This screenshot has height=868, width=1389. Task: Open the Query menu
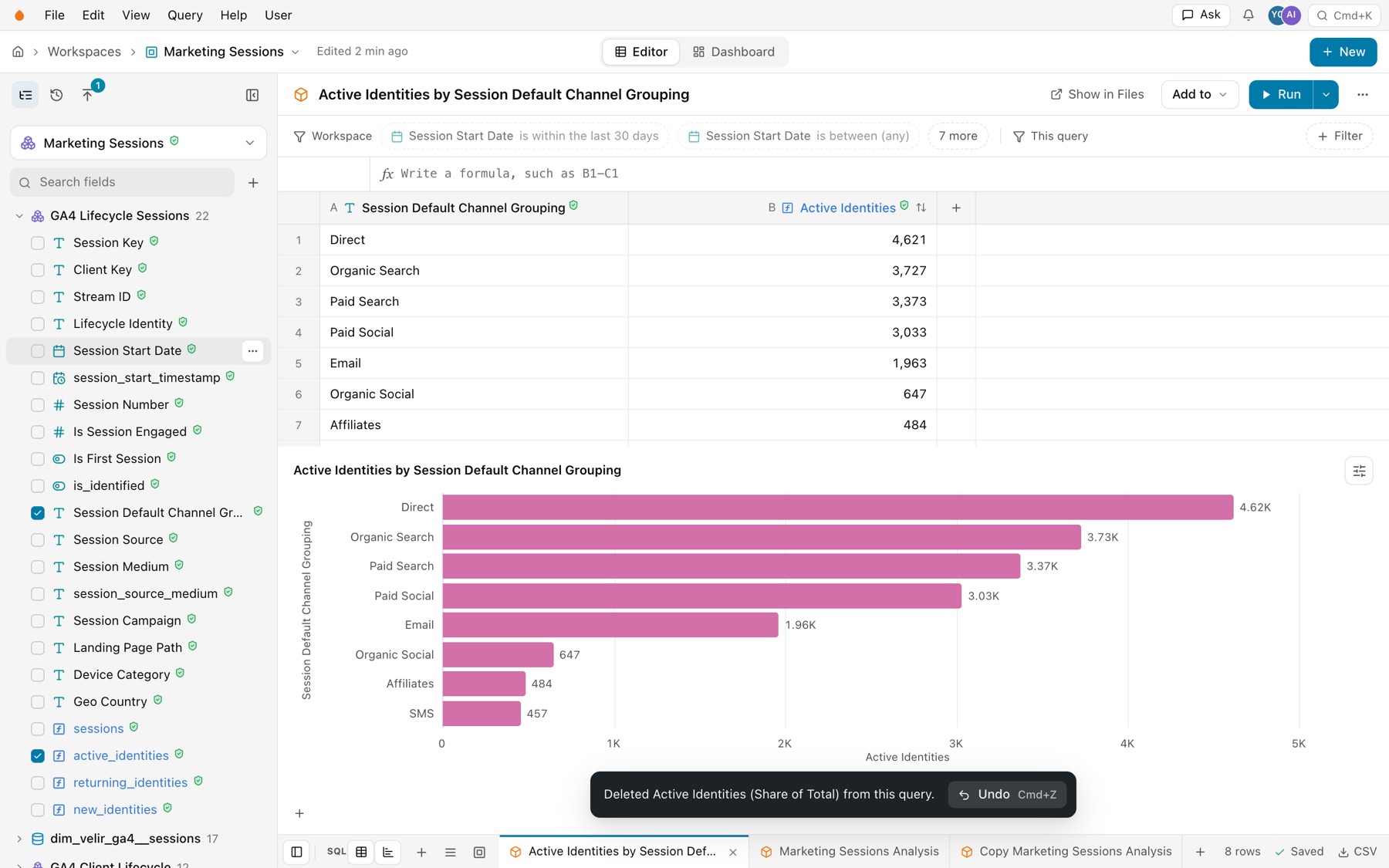point(185,15)
